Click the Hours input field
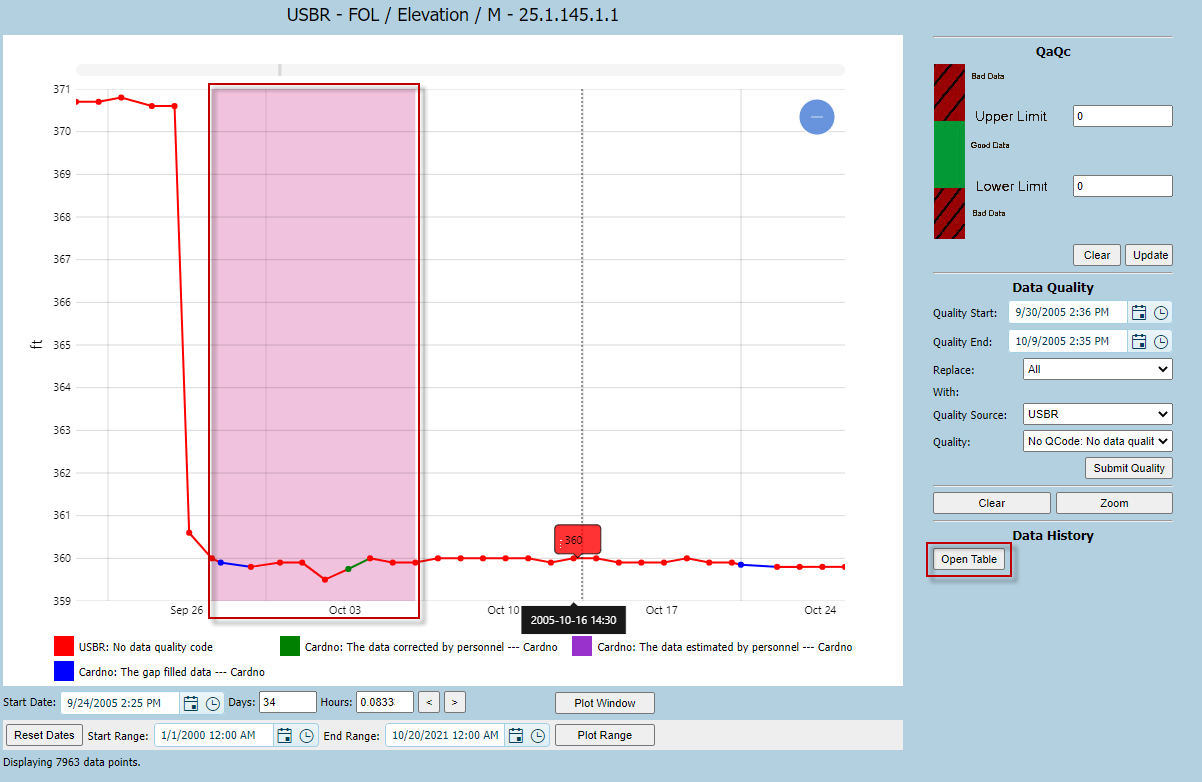This screenshot has height=782, width=1202. tap(385, 703)
